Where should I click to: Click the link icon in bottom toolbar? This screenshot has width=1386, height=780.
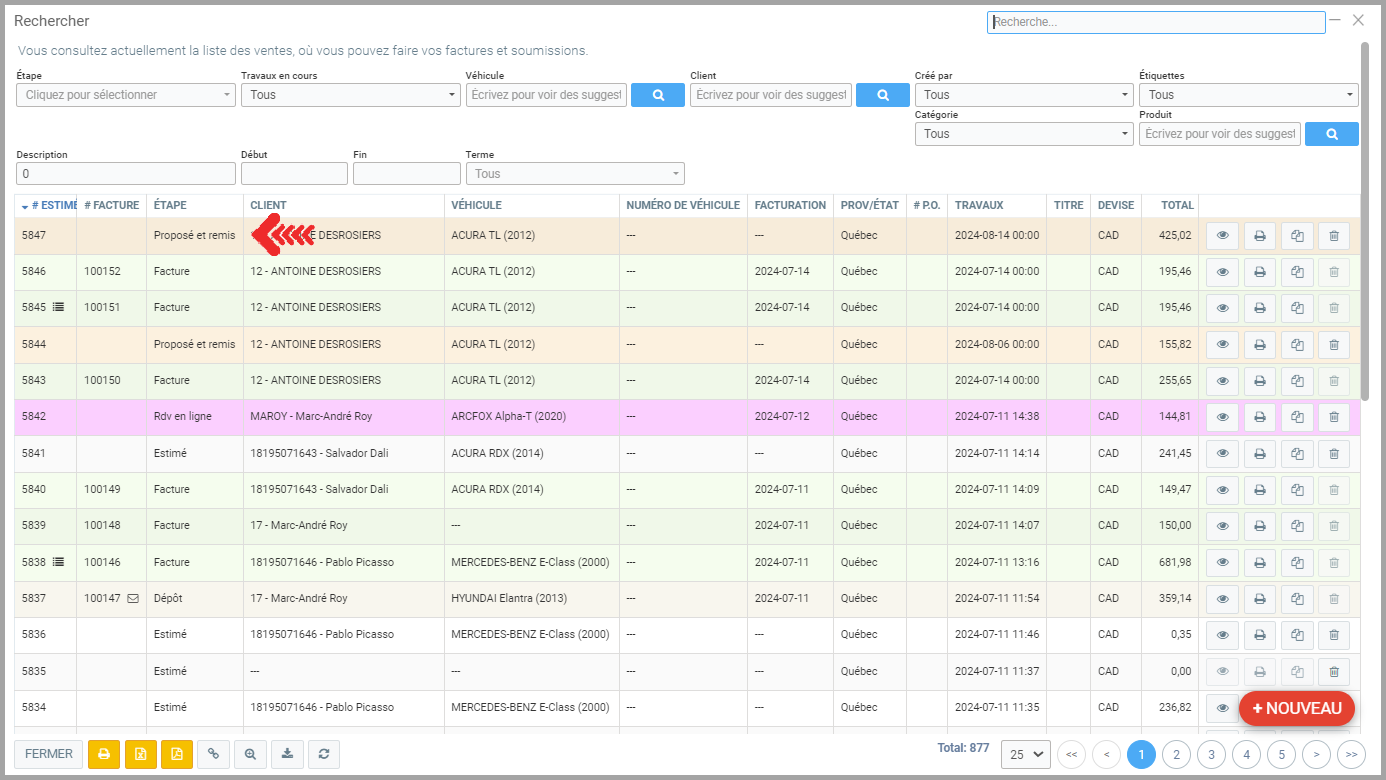point(213,754)
